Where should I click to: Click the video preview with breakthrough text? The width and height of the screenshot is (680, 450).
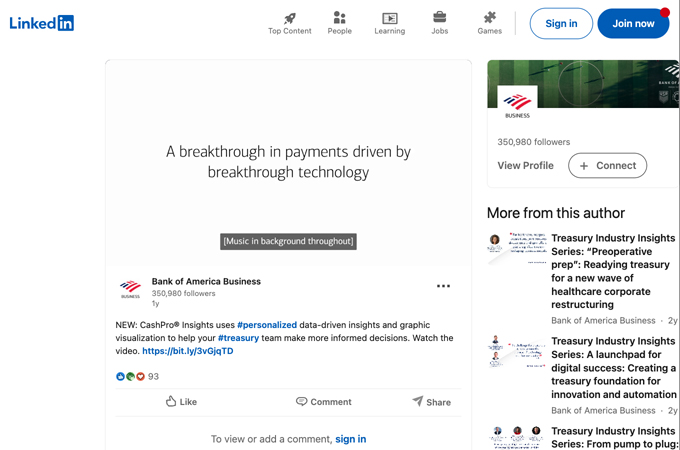pyautogui.click(x=288, y=162)
